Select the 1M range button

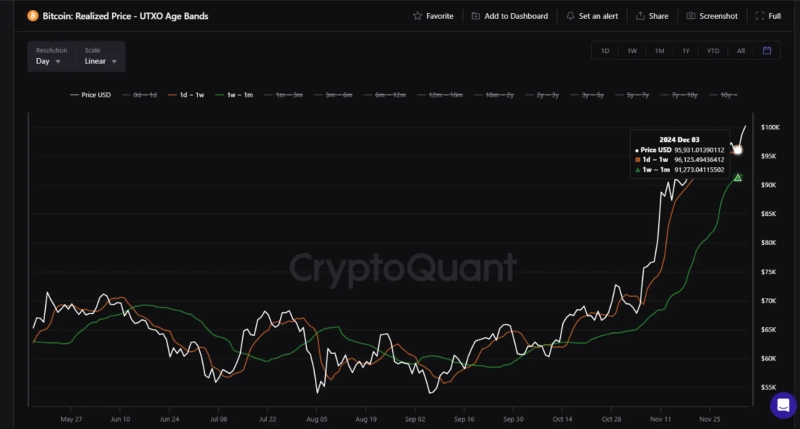coord(659,50)
